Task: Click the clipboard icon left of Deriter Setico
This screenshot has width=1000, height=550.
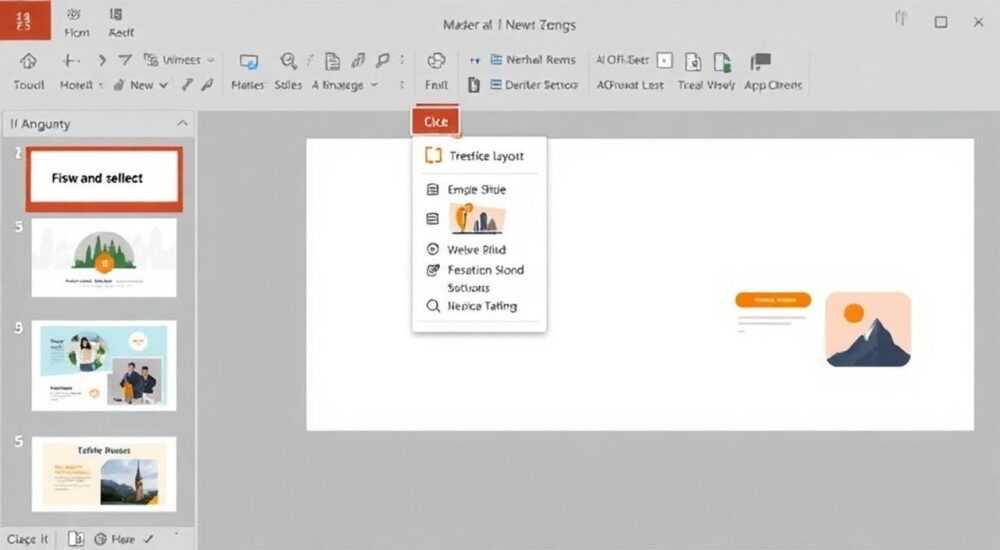Action: (473, 85)
